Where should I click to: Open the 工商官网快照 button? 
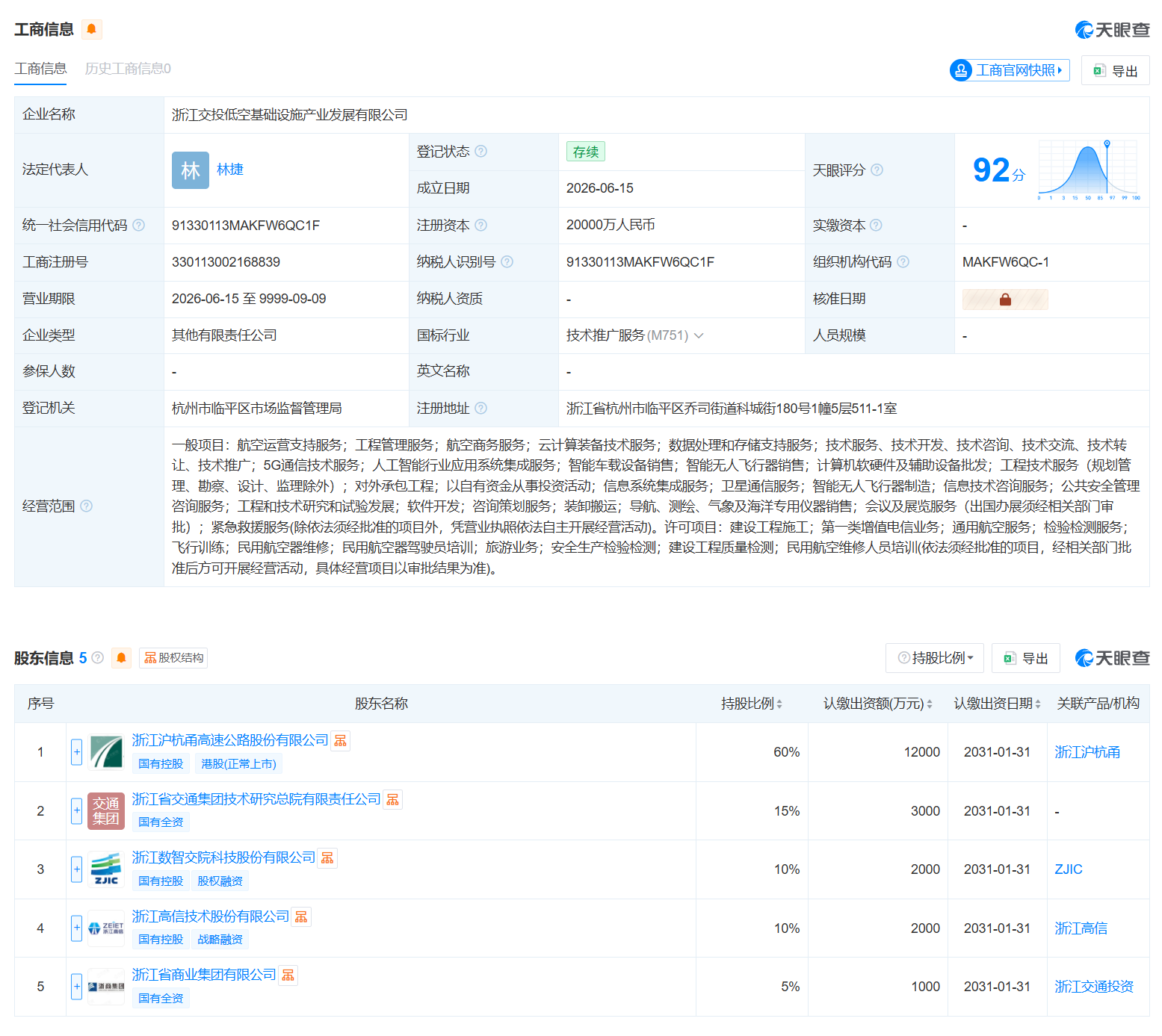1010,70
